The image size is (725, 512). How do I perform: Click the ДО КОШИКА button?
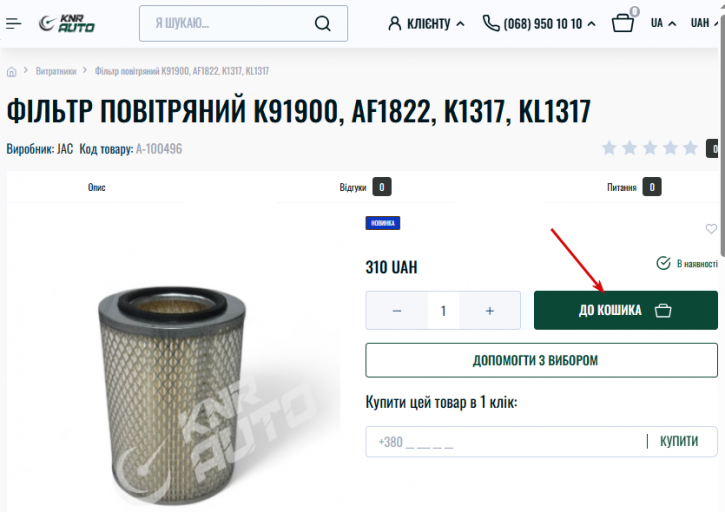pos(626,310)
